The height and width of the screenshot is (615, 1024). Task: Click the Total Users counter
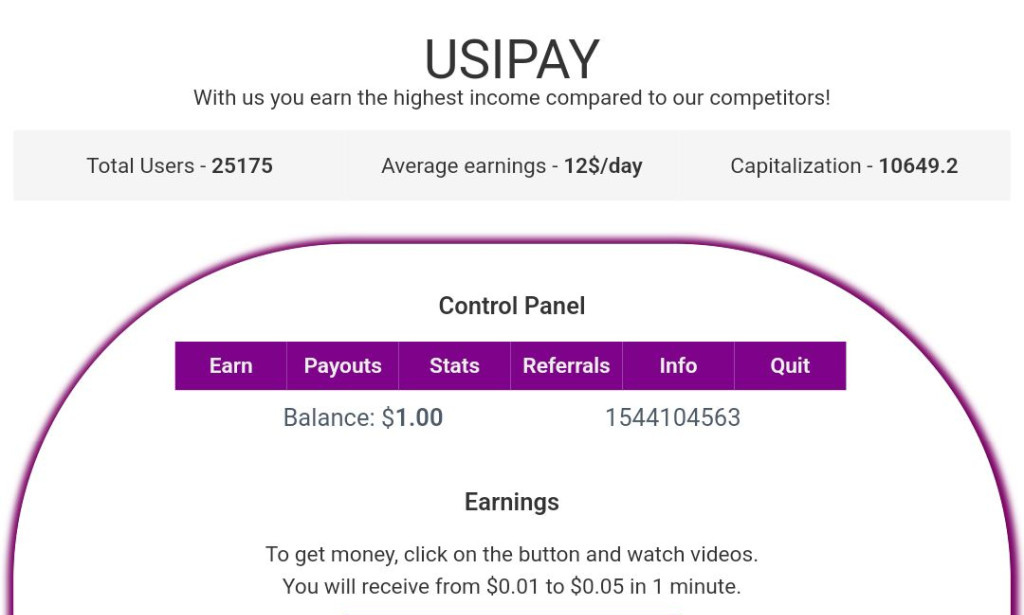[x=178, y=166]
